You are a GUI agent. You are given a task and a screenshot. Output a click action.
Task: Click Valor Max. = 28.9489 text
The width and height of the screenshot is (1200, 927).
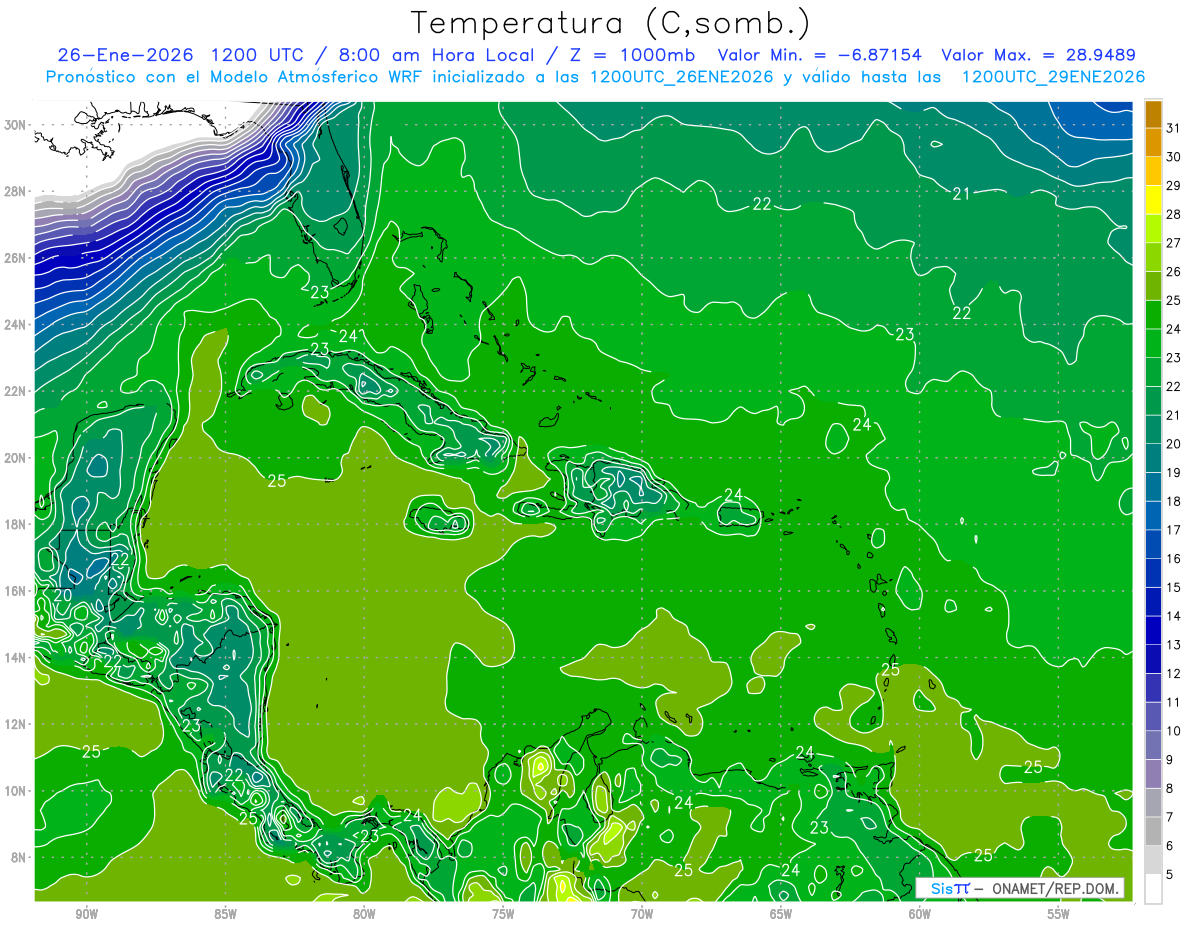pos(1039,54)
